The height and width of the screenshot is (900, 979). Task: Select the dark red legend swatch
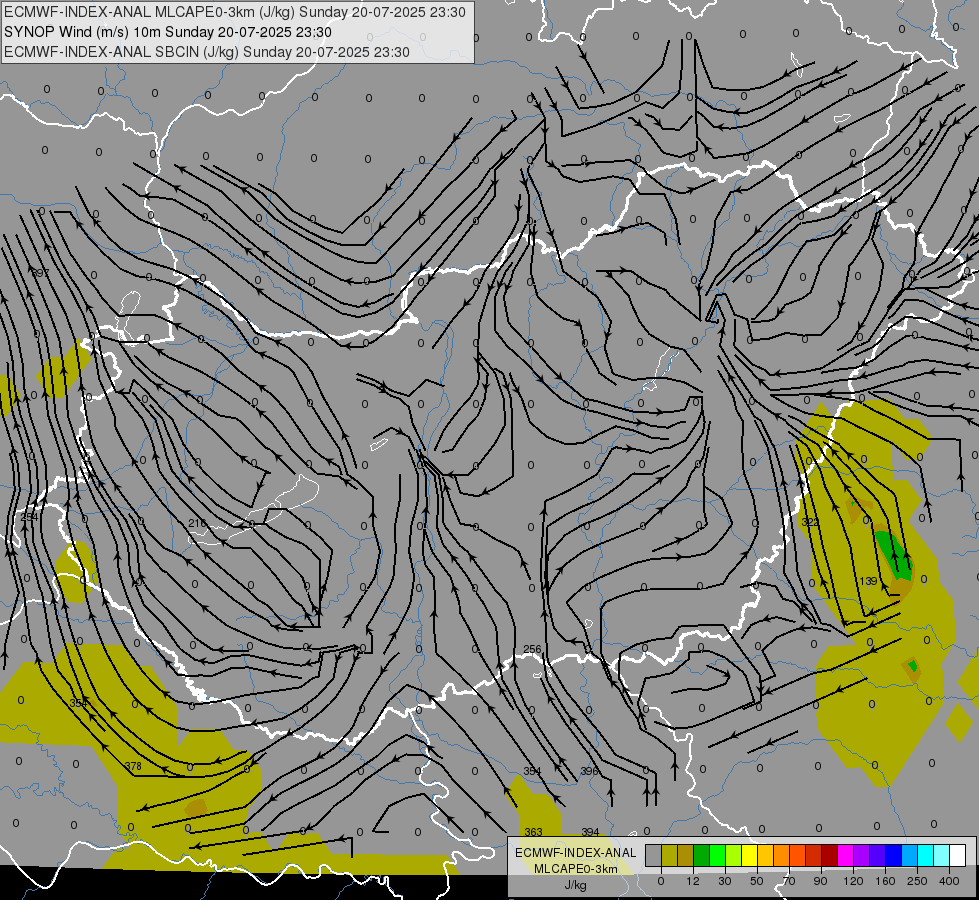pyautogui.click(x=829, y=855)
